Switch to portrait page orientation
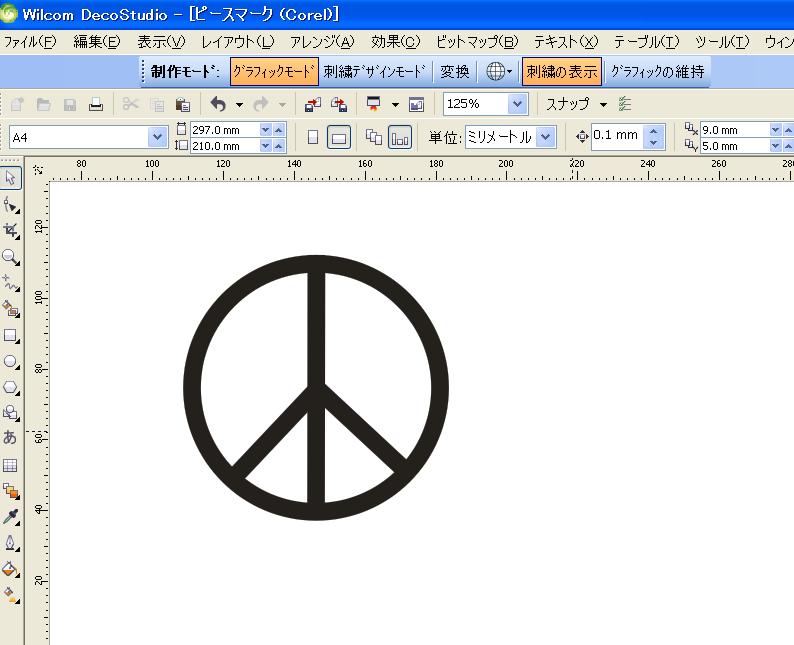The image size is (794, 645). pyautogui.click(x=313, y=137)
